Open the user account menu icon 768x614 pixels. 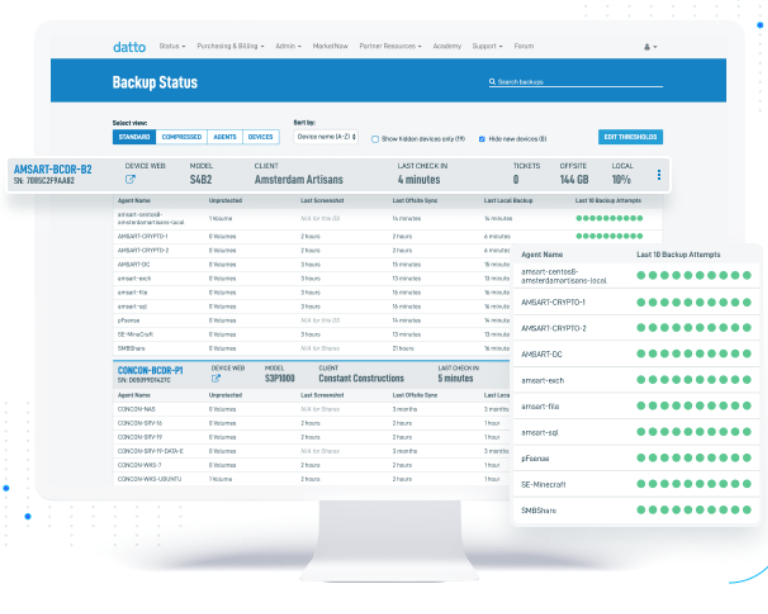pyautogui.click(x=649, y=47)
